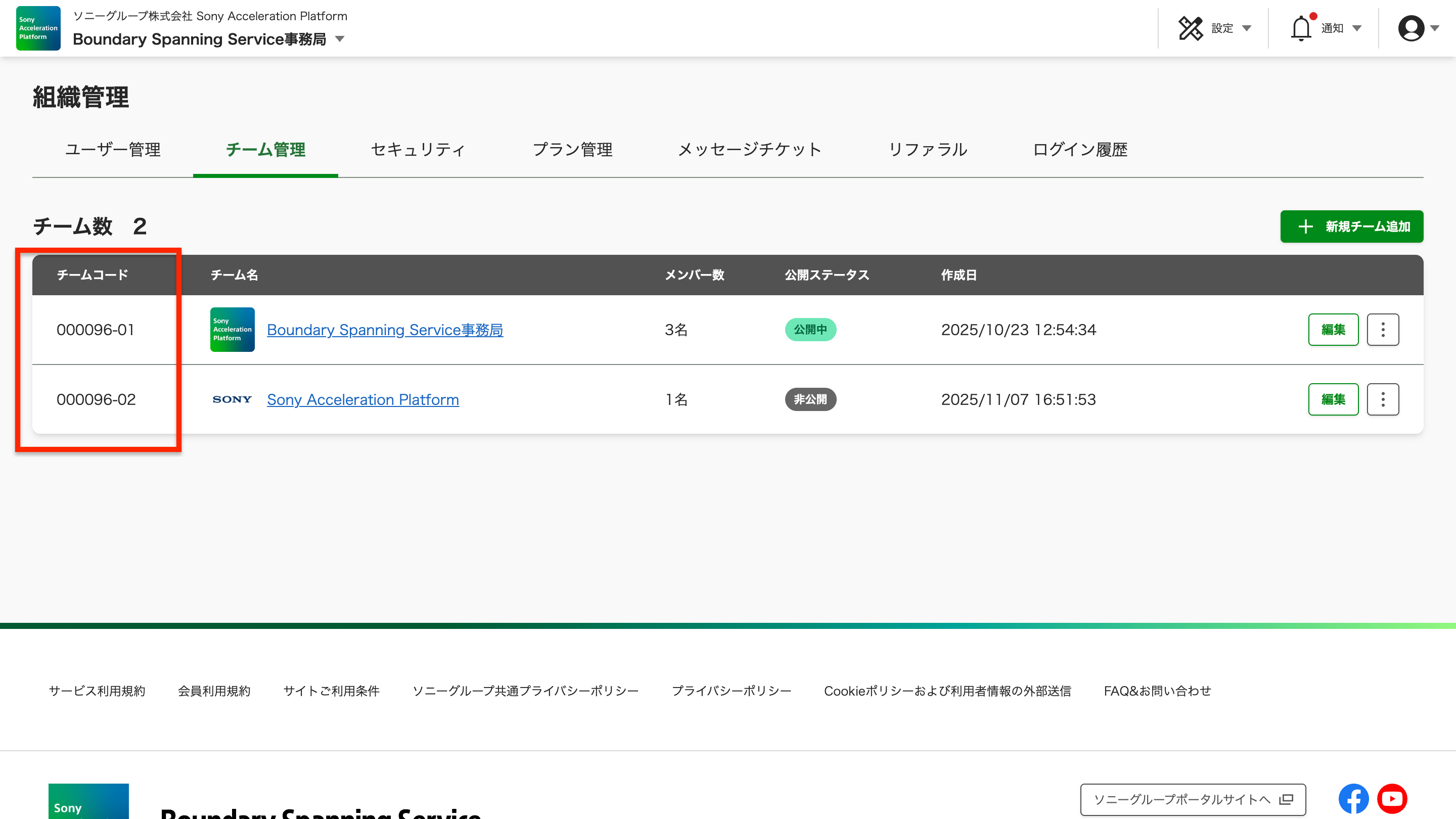
Task: Click the notification bell icon
Action: coord(1302,28)
